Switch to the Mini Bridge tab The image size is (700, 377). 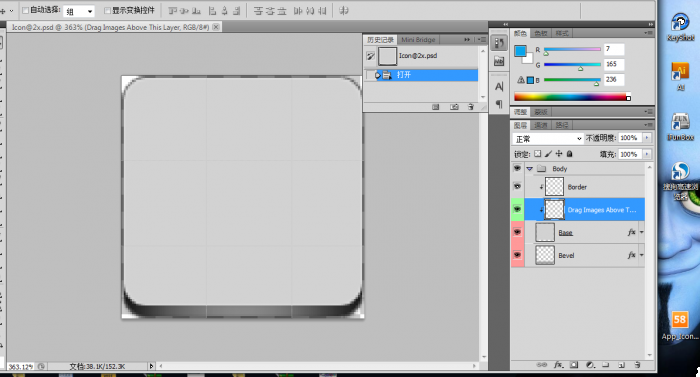(x=418, y=40)
